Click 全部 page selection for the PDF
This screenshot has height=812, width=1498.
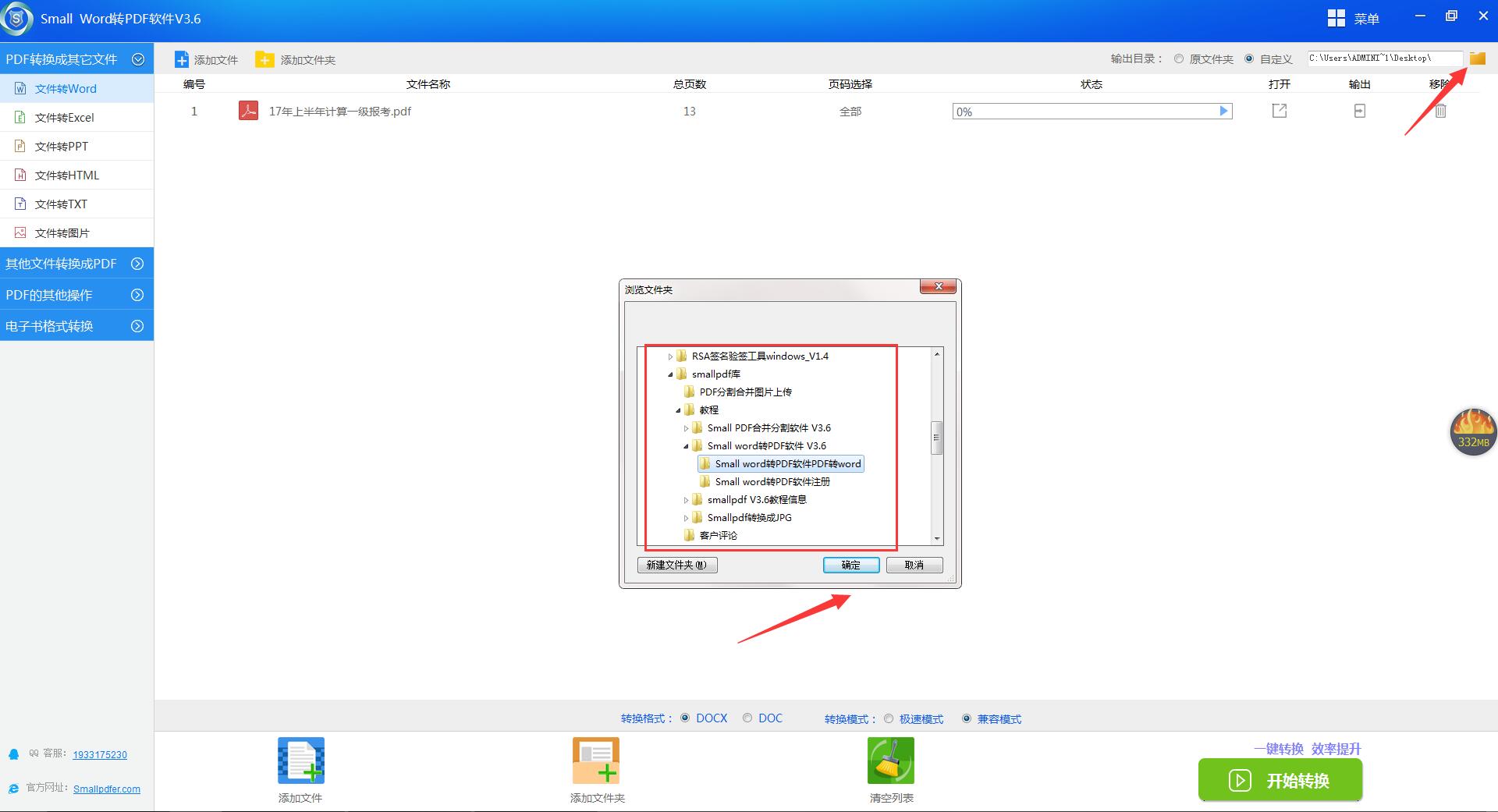click(x=850, y=112)
